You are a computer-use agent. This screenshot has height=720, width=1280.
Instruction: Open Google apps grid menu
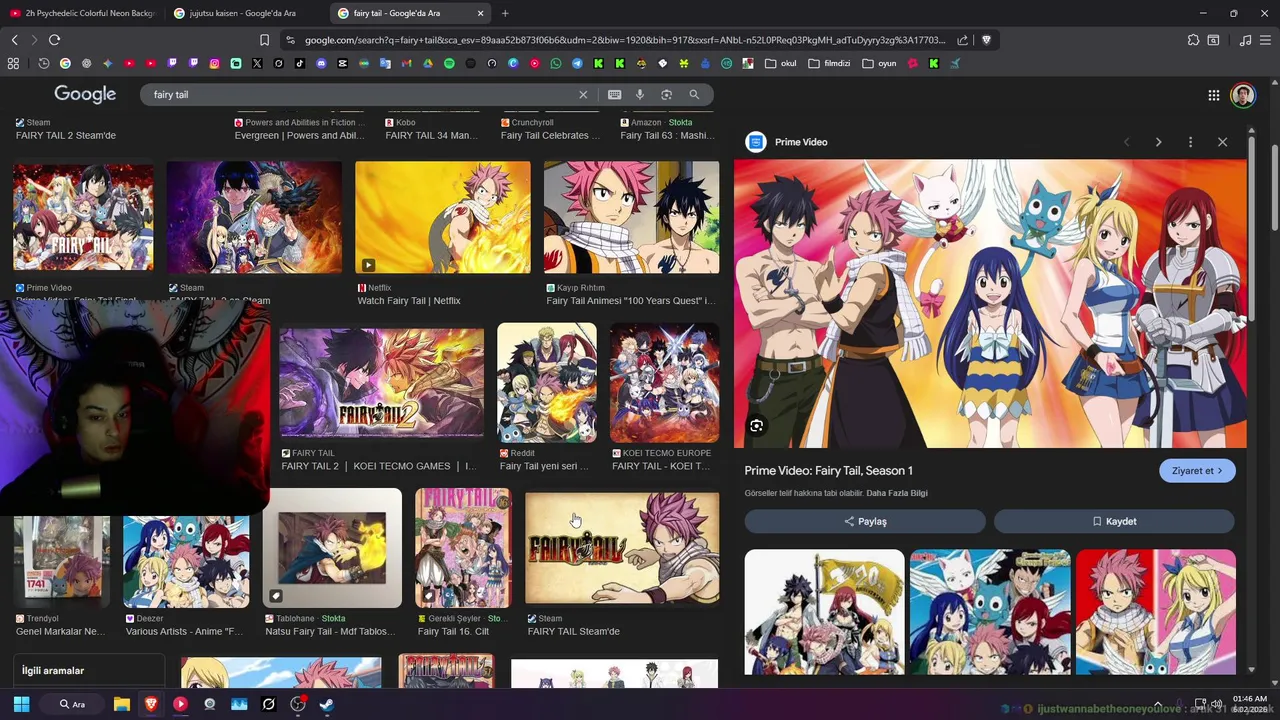pos(1213,95)
